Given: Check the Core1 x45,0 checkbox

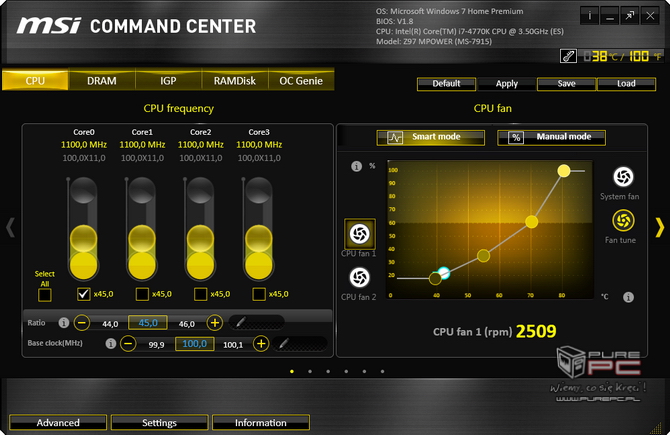Looking at the screenshot, I should pyautogui.click(x=142, y=294).
